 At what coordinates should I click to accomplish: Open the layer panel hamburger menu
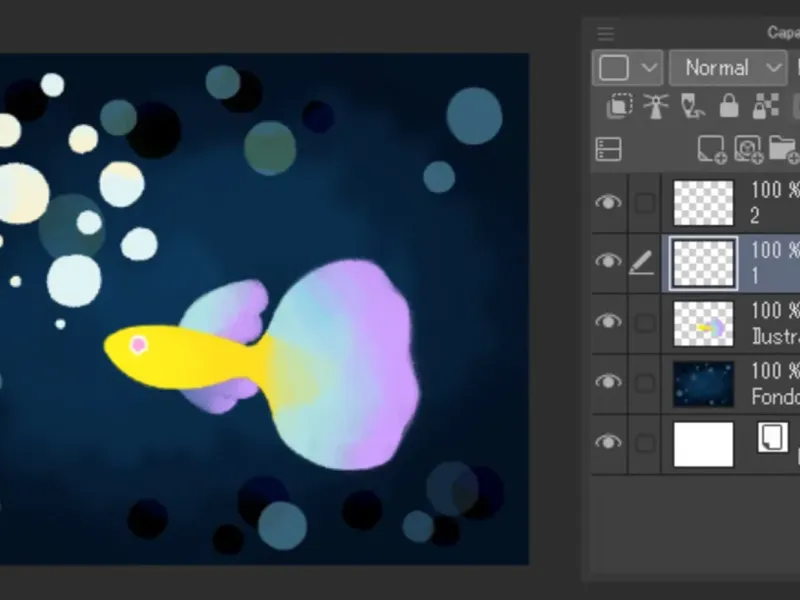[x=606, y=34]
